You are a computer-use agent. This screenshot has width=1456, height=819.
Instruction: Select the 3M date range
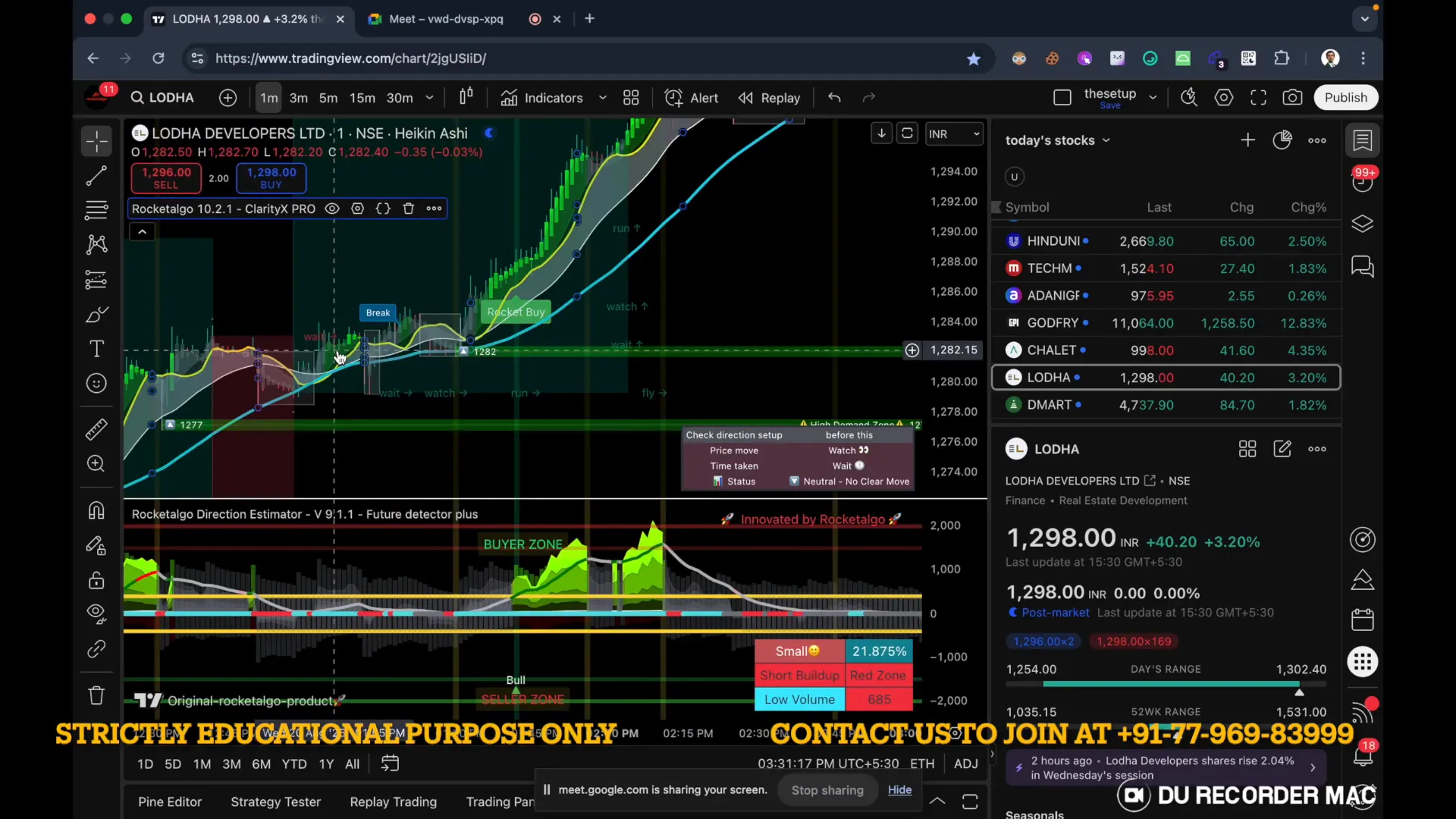pos(231,764)
